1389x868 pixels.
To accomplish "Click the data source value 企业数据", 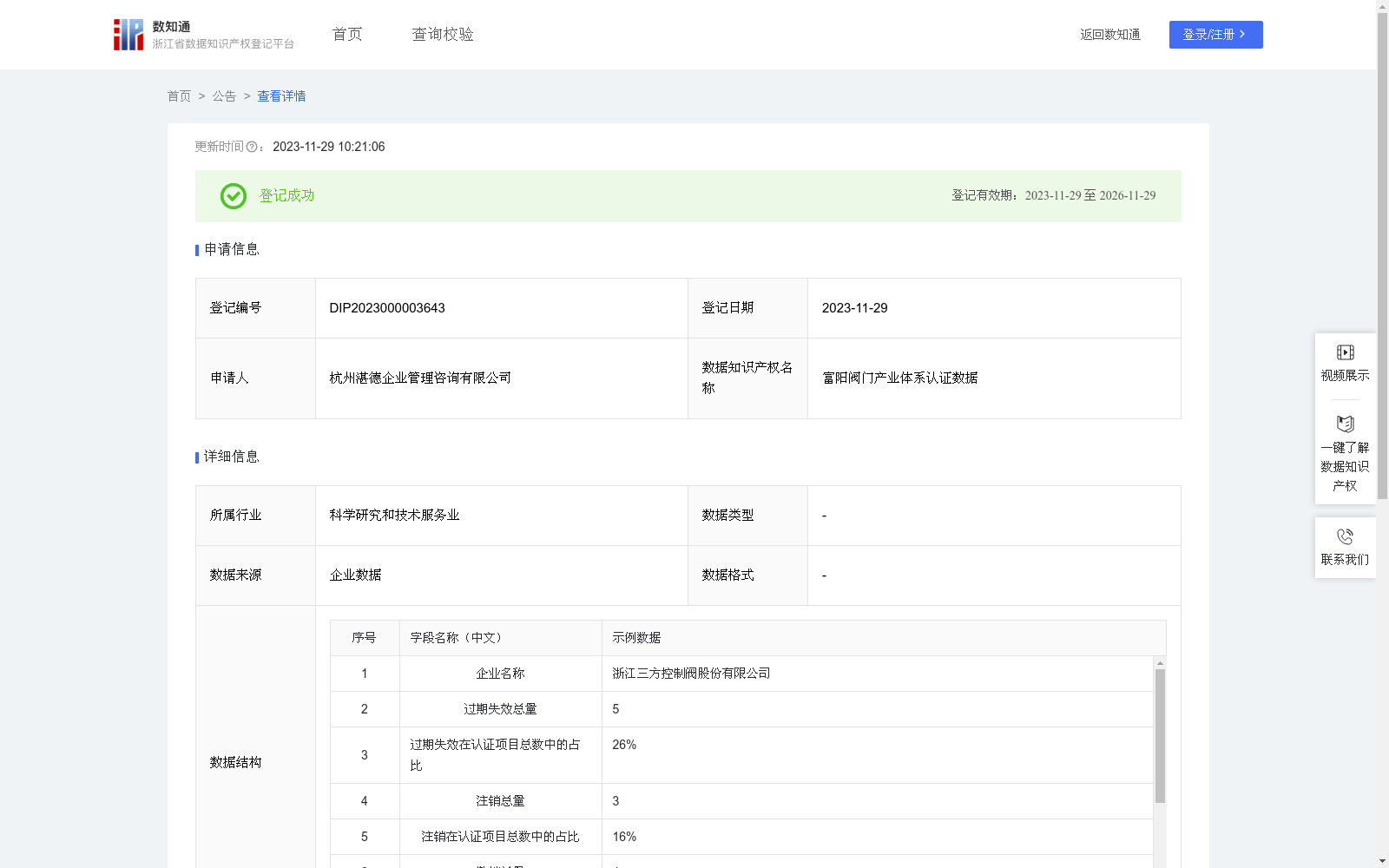I will coord(355,575).
